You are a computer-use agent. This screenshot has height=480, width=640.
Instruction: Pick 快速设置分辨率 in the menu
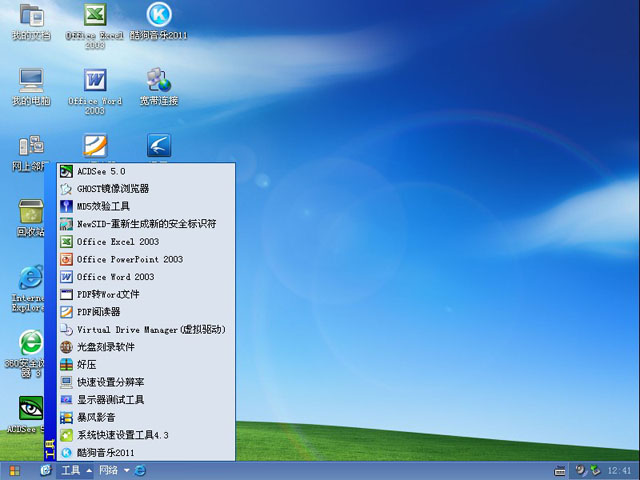pos(110,382)
